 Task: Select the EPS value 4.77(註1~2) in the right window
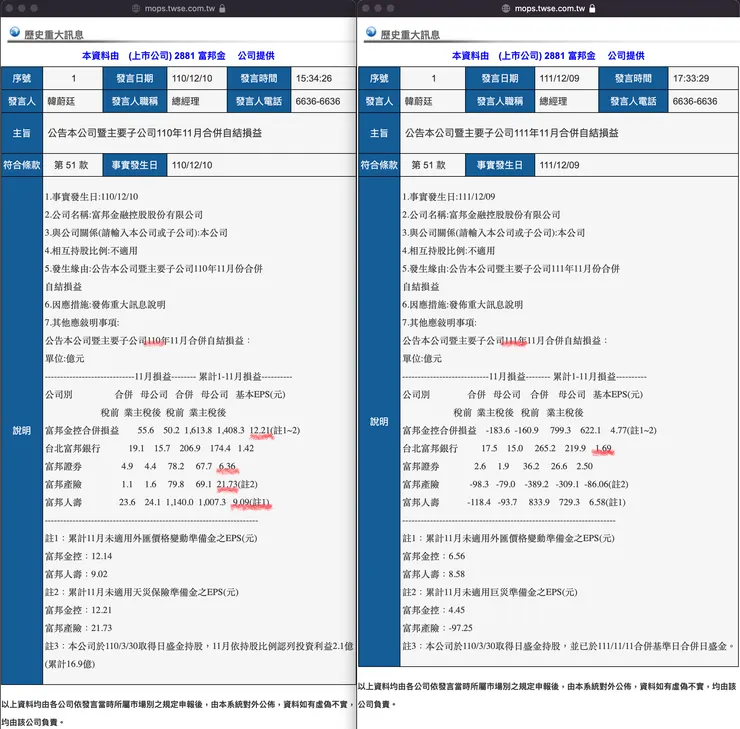click(633, 430)
